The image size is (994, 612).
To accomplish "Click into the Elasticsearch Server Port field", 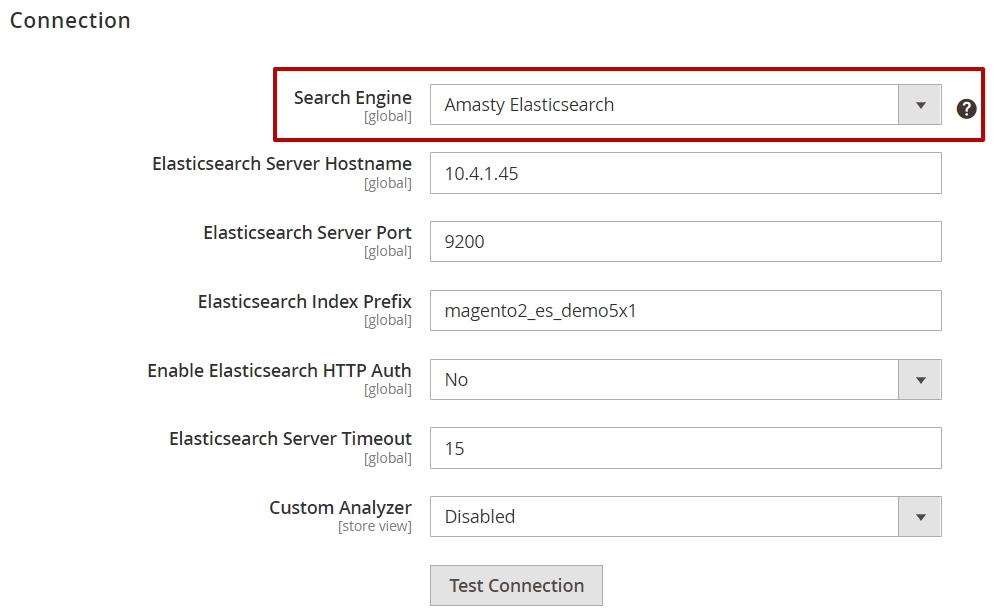I will (685, 242).
